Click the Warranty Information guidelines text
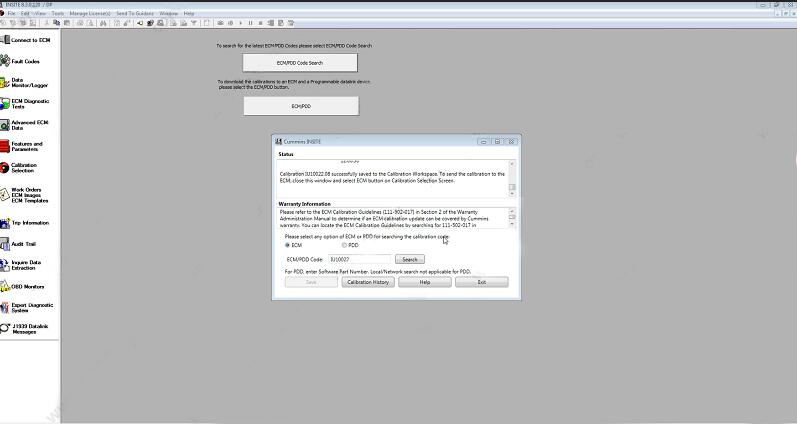Image resolution: width=797 pixels, height=424 pixels. point(384,218)
